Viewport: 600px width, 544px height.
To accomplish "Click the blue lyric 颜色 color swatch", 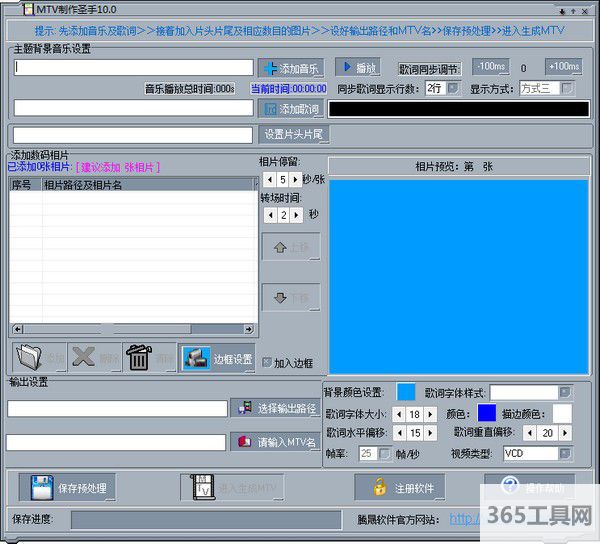I will click(x=486, y=412).
